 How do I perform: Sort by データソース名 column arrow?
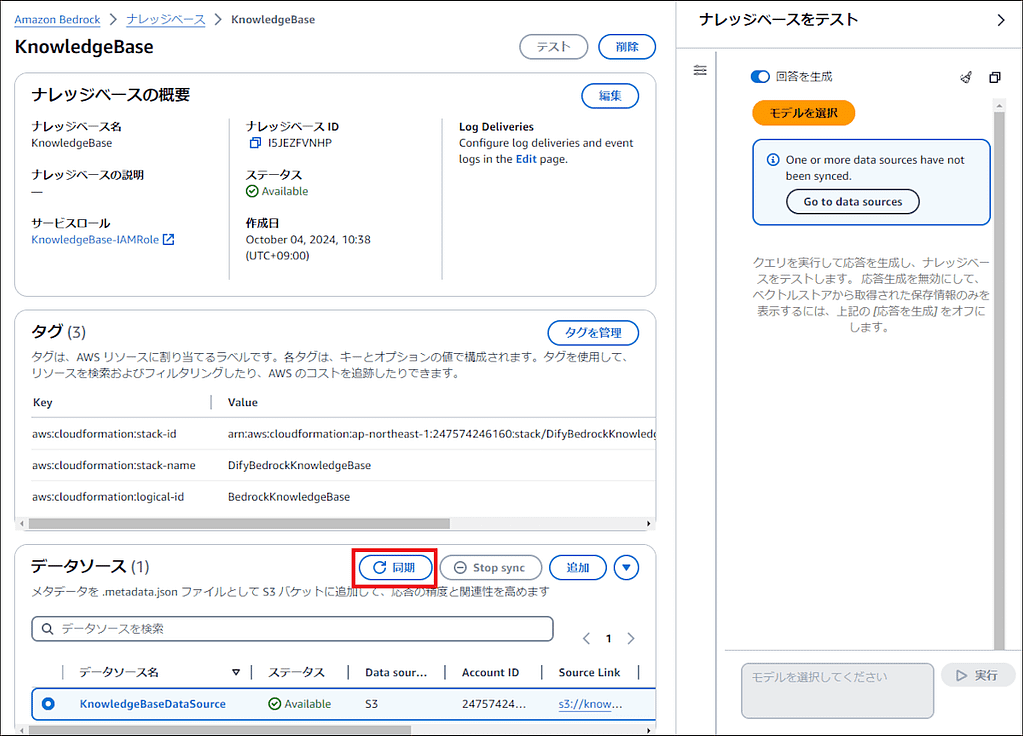tap(236, 673)
